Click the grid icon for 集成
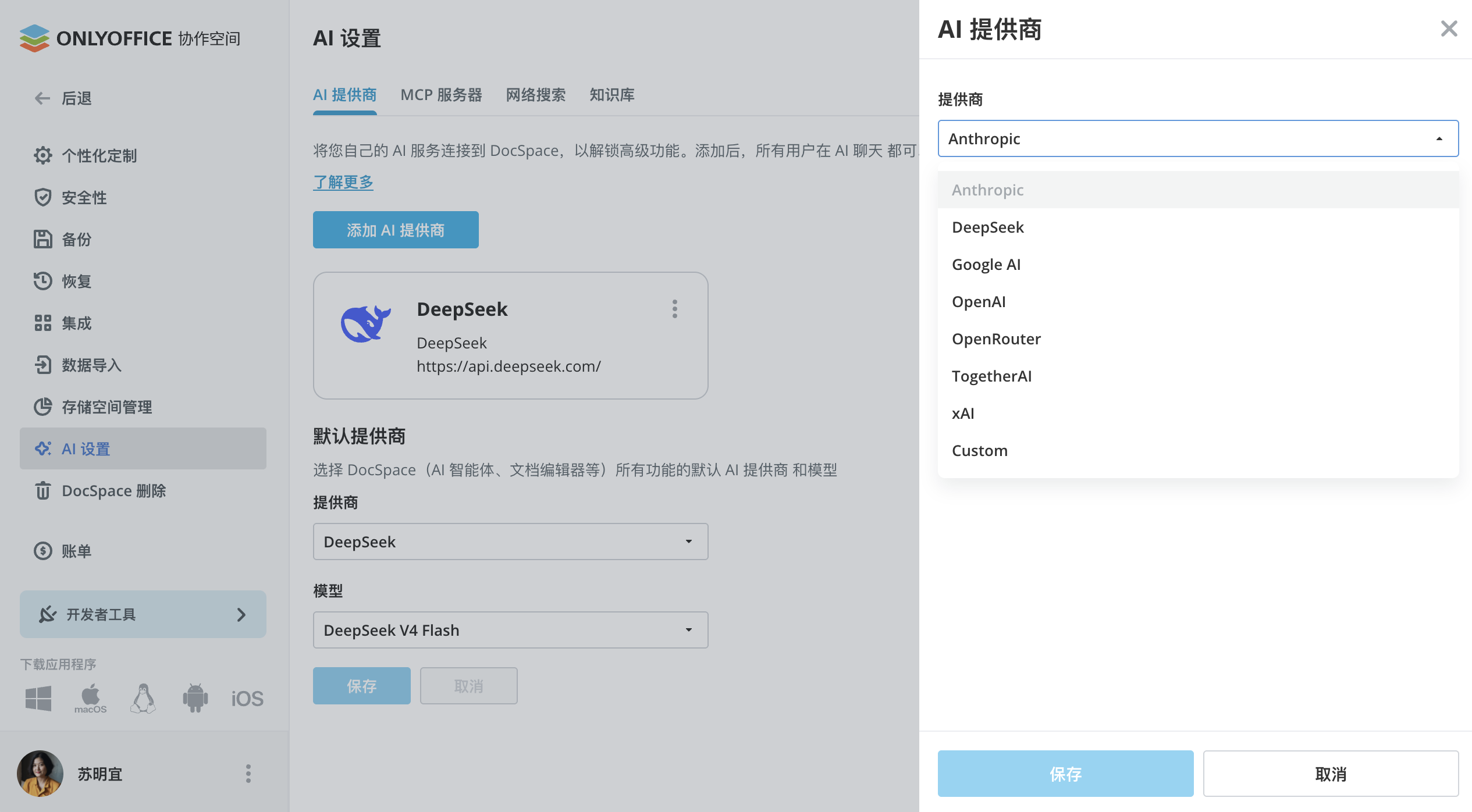The image size is (1472, 812). pyautogui.click(x=42, y=323)
